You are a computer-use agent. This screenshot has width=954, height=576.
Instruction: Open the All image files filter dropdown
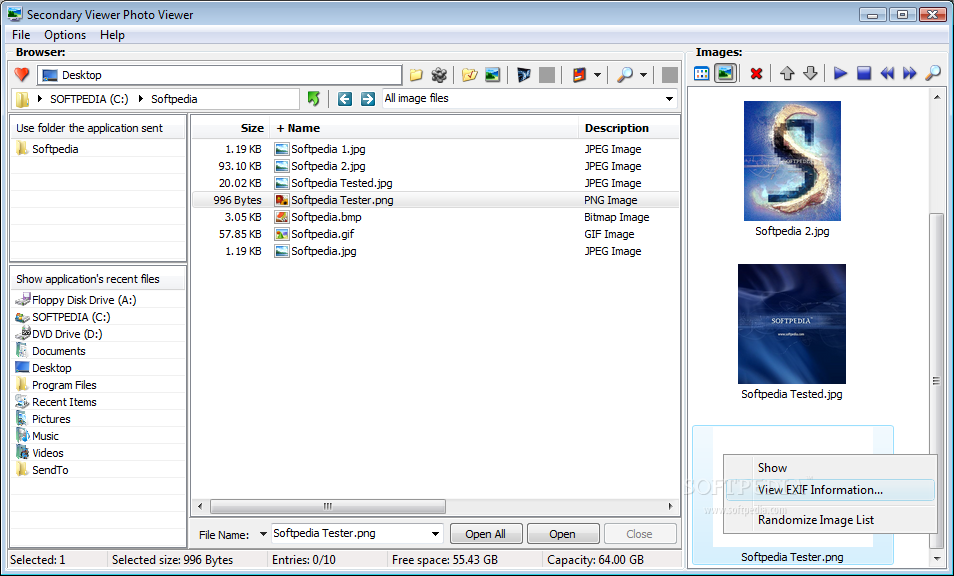(x=669, y=99)
